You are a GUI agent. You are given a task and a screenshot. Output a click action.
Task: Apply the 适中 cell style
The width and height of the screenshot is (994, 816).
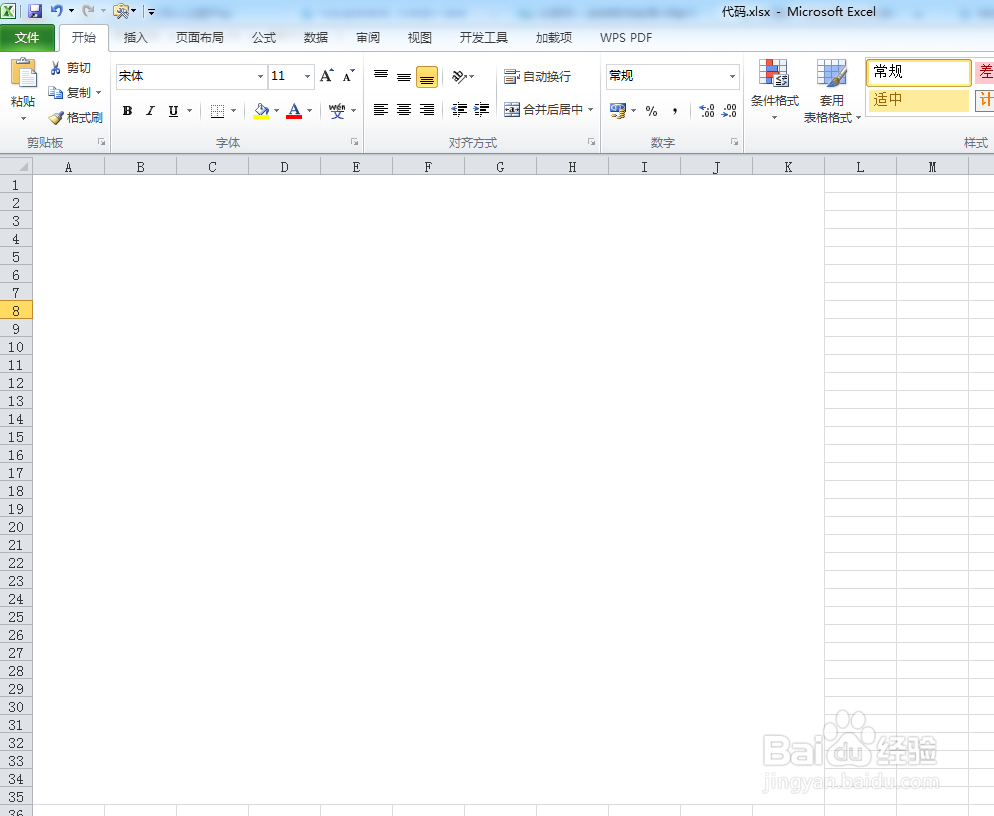(x=919, y=100)
